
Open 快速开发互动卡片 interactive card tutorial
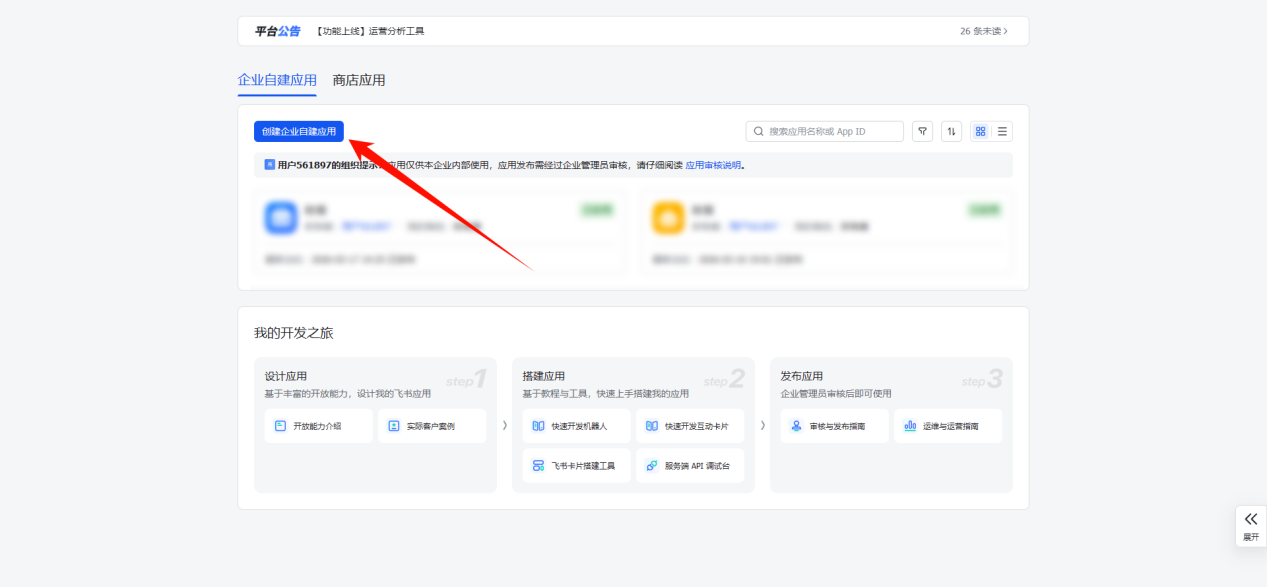pyautogui.click(x=690, y=426)
